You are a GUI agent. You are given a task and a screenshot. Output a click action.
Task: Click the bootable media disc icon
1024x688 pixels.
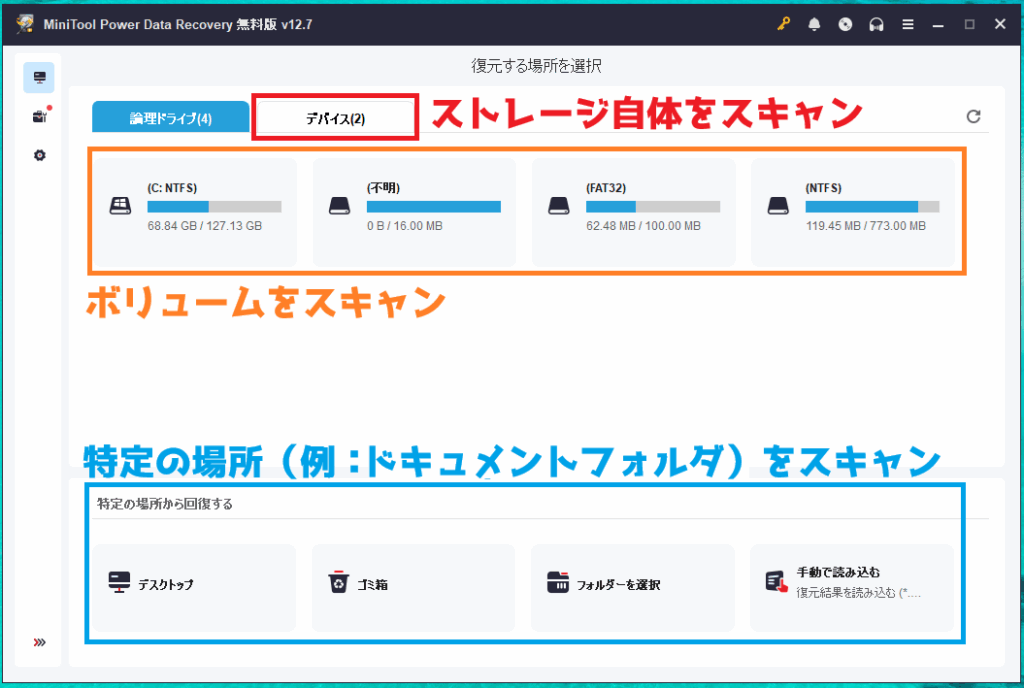pos(846,24)
